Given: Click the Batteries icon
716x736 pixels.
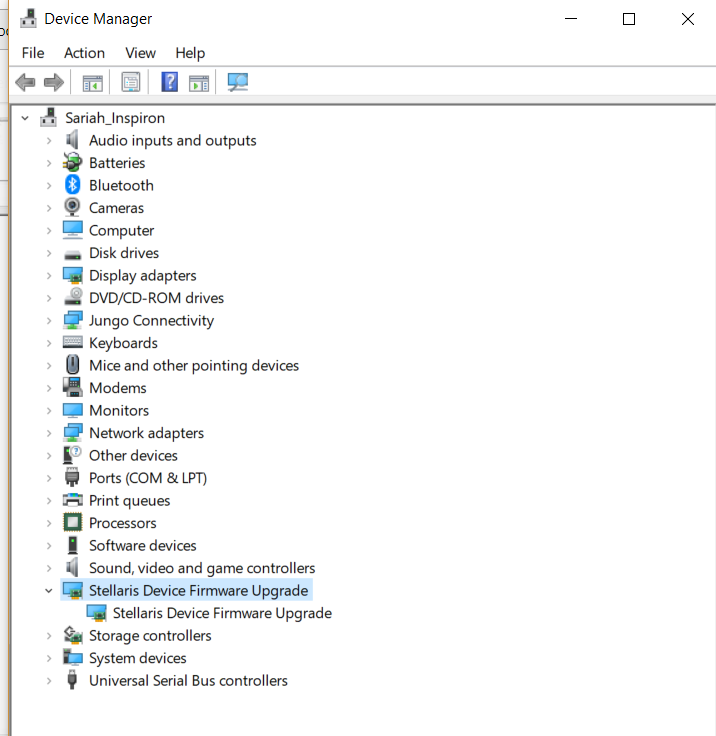Looking at the screenshot, I should 72,162.
